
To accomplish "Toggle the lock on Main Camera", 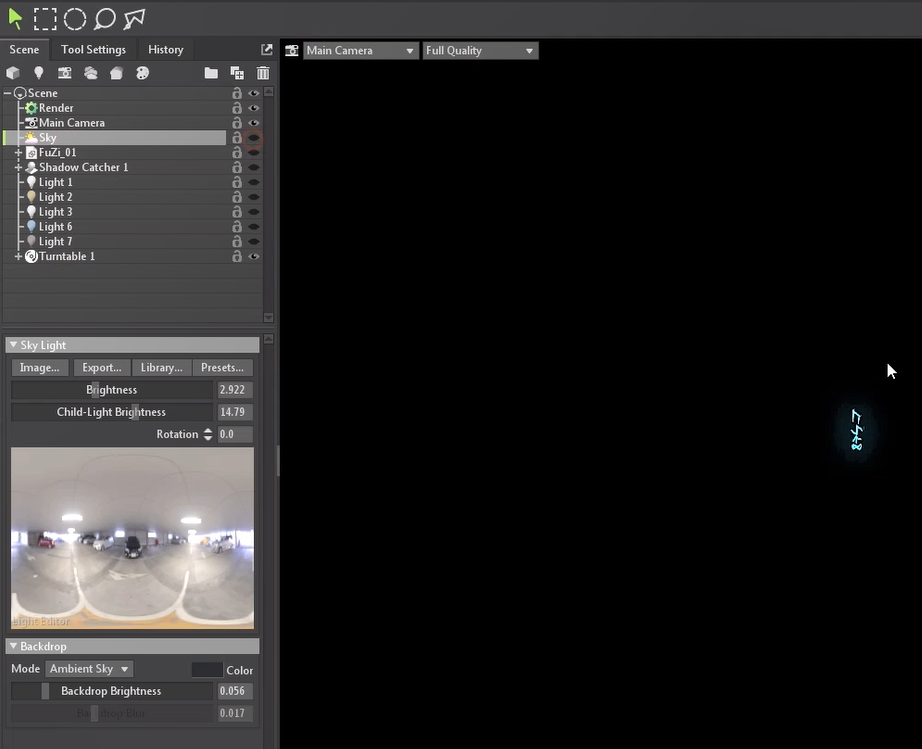I will click(x=237, y=123).
